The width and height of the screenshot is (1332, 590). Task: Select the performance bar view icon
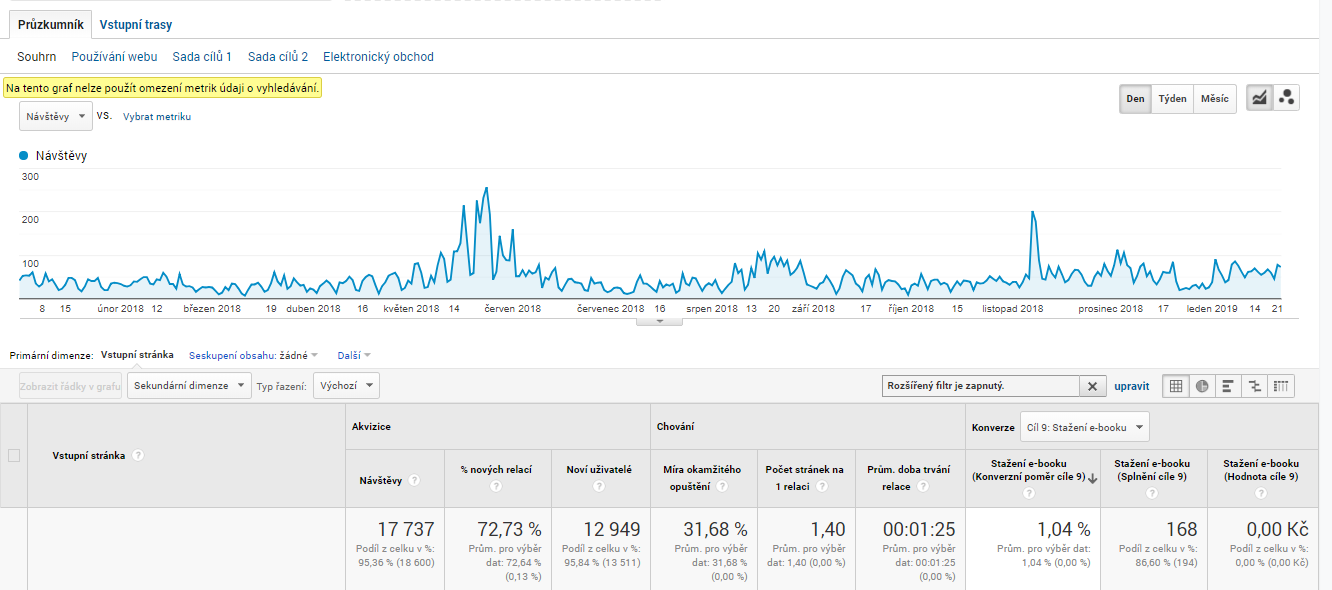[x=1229, y=386]
